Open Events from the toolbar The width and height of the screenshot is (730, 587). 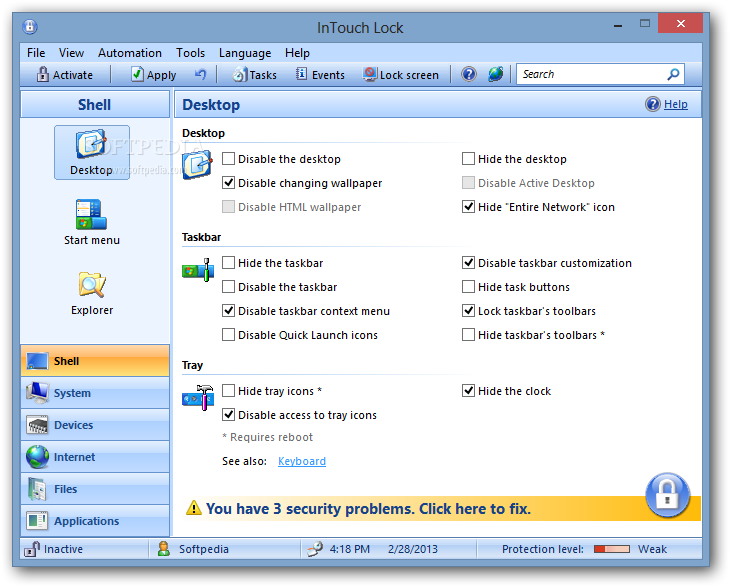click(x=320, y=74)
